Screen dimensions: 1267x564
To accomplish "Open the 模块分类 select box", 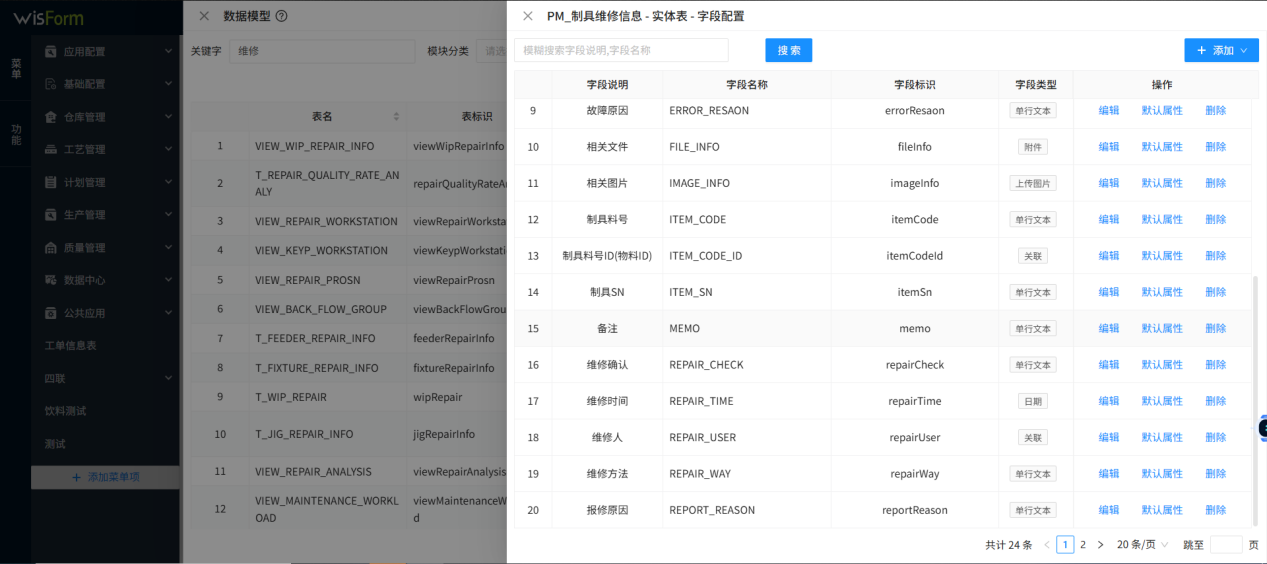I will click(492, 51).
